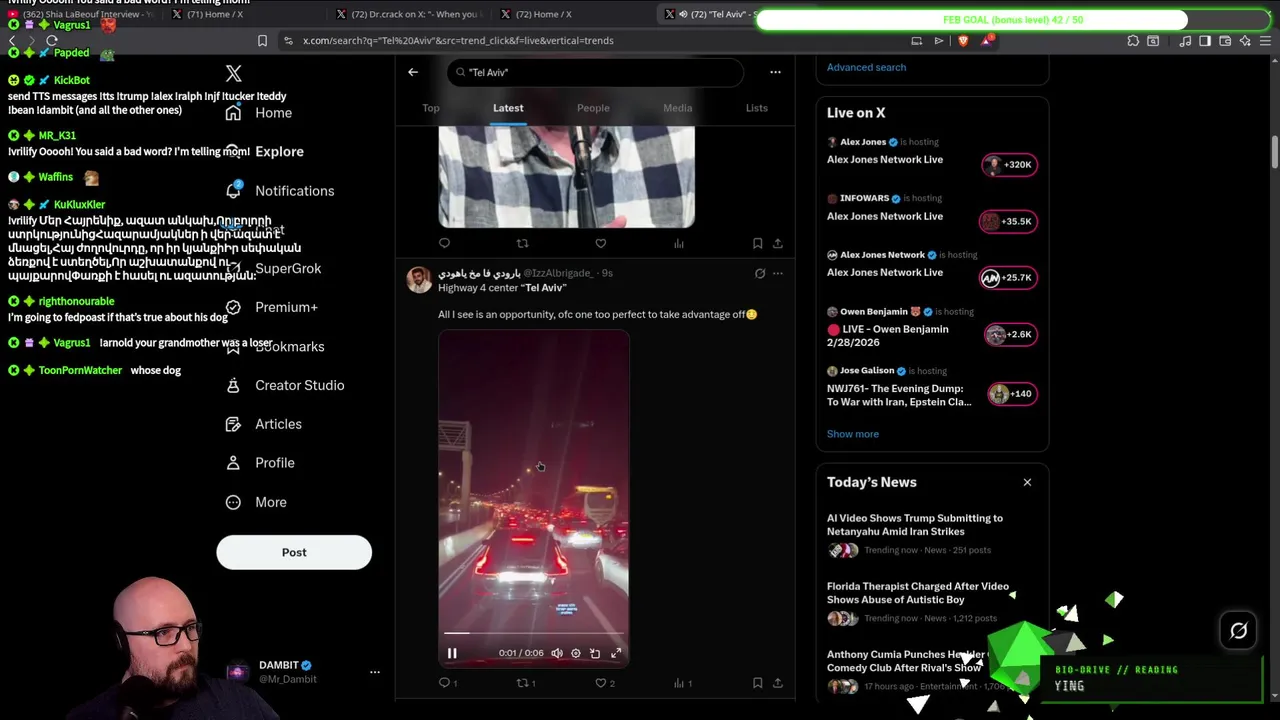Screen dimensions: 1280x720
Task: Click the Post button
Action: pyautogui.click(x=294, y=552)
